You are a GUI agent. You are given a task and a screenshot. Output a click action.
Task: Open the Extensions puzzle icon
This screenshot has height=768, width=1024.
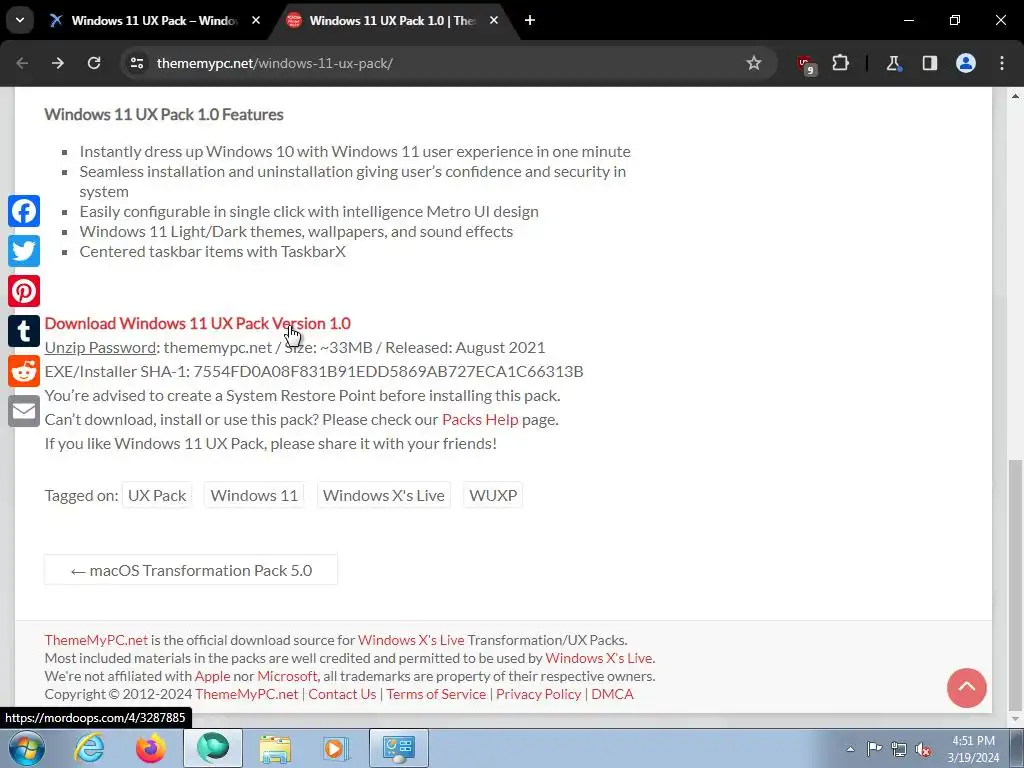pos(840,63)
